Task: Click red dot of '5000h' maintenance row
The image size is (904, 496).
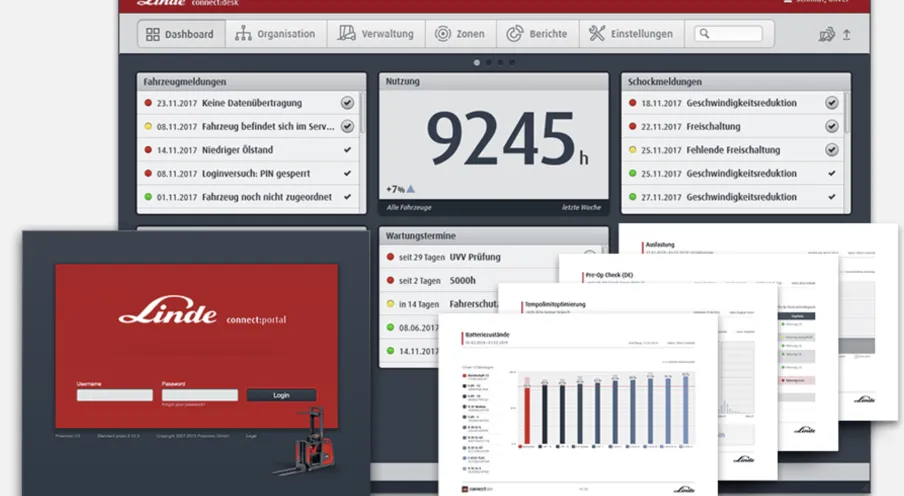Action: (x=390, y=280)
